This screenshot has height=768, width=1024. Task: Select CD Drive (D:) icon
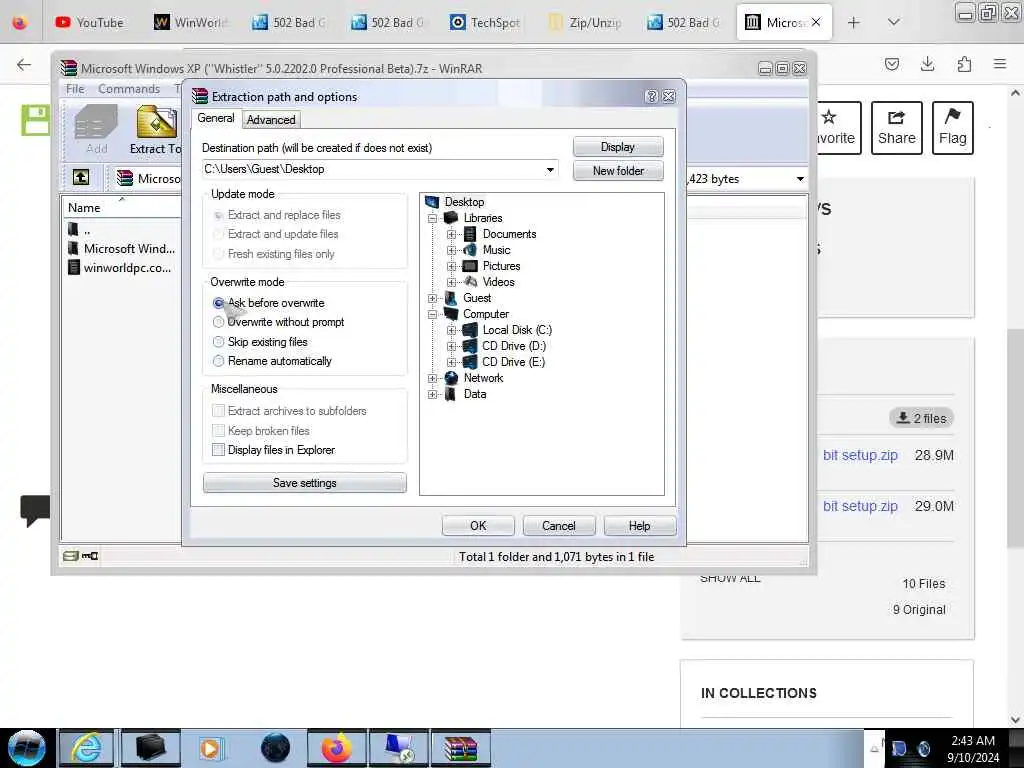[470, 345]
